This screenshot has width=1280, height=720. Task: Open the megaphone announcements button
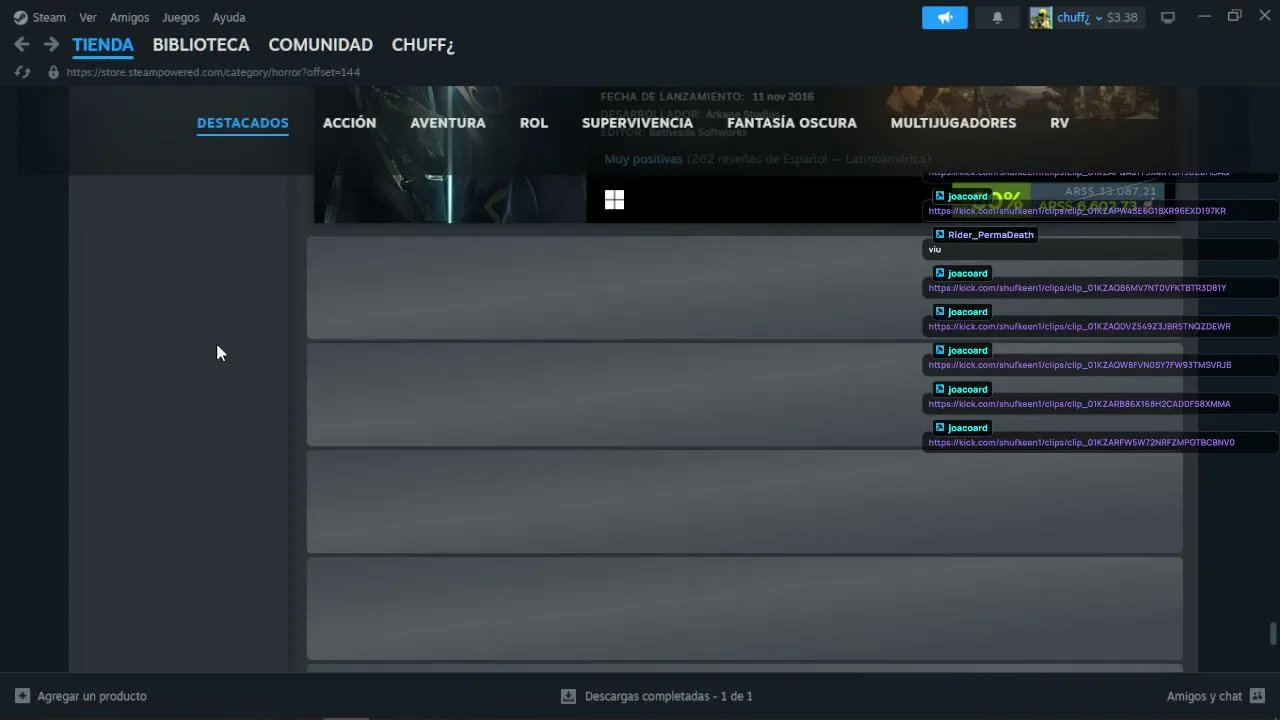945,17
